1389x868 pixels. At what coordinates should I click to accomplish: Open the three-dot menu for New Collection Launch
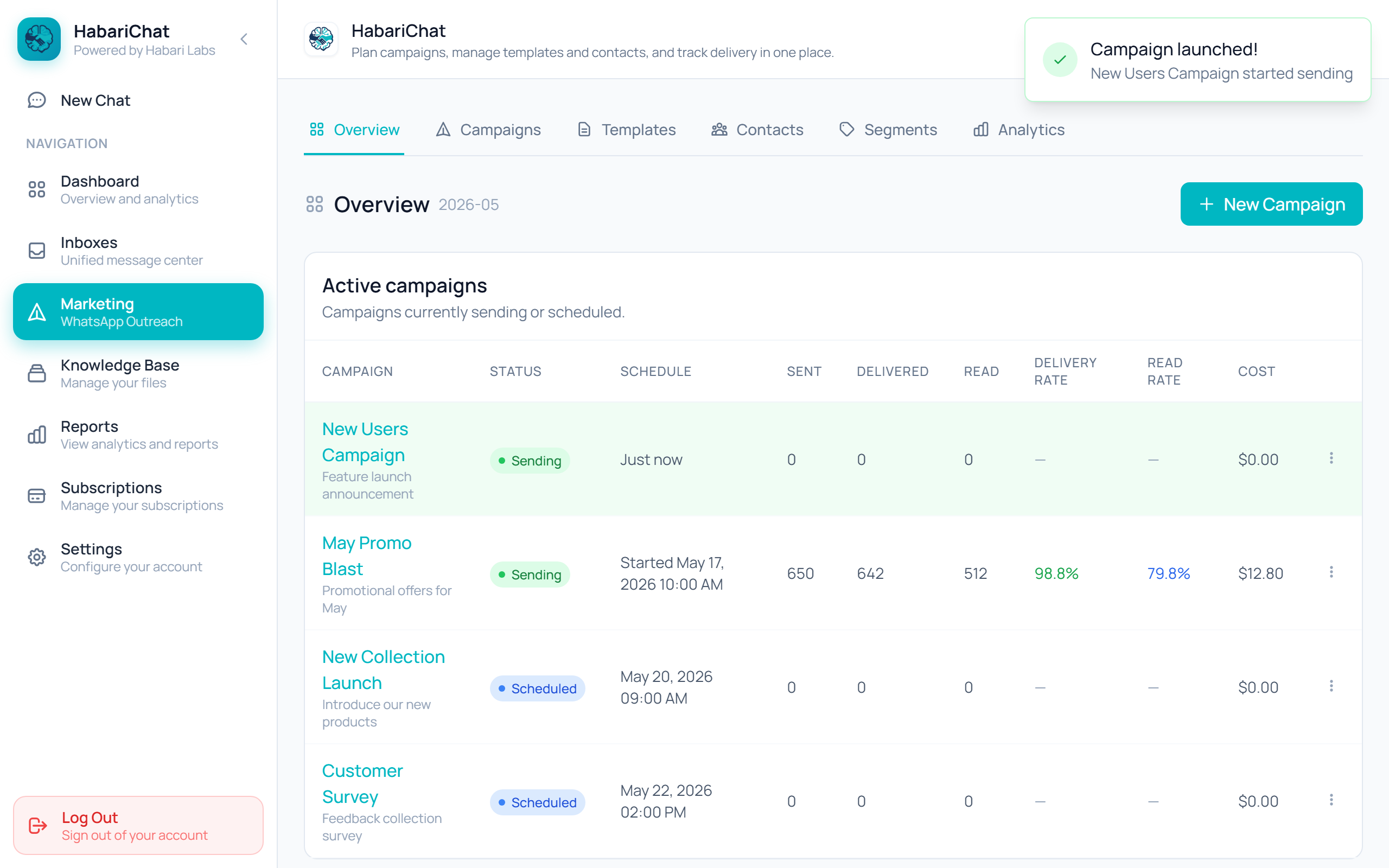coord(1331,686)
